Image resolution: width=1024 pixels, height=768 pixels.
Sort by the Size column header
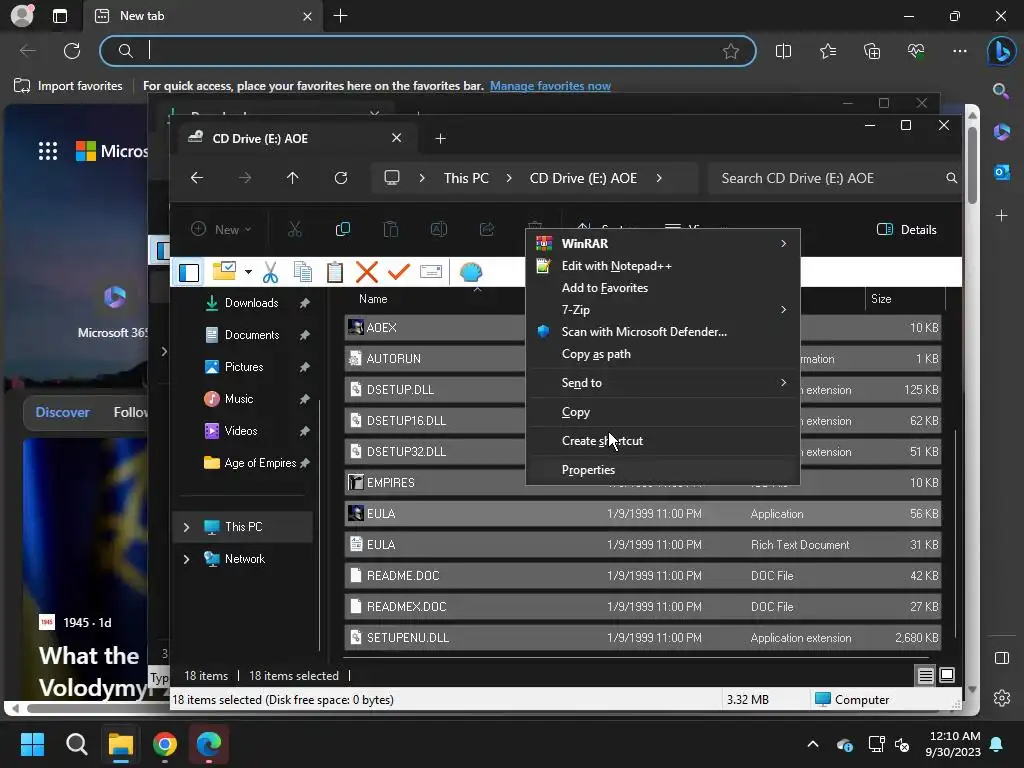pyautogui.click(x=881, y=299)
